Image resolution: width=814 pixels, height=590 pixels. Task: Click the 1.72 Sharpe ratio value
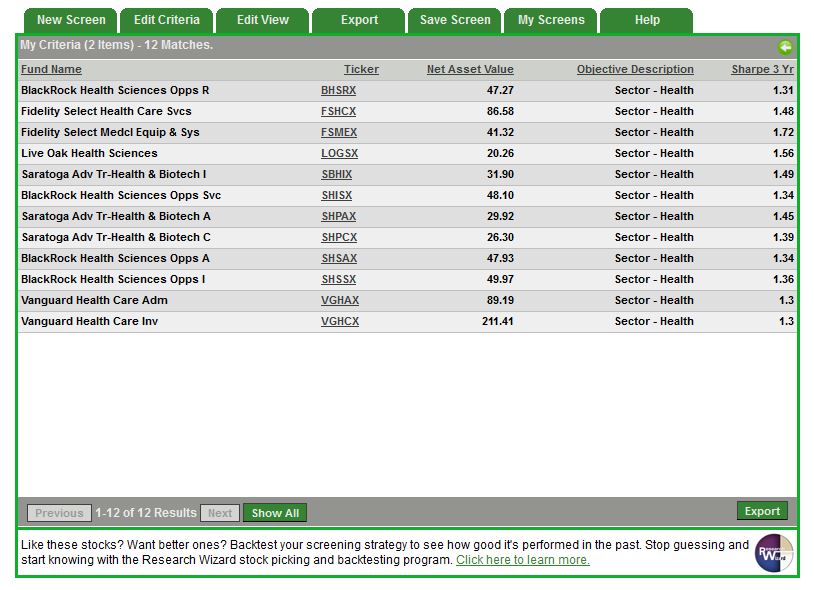click(x=783, y=132)
